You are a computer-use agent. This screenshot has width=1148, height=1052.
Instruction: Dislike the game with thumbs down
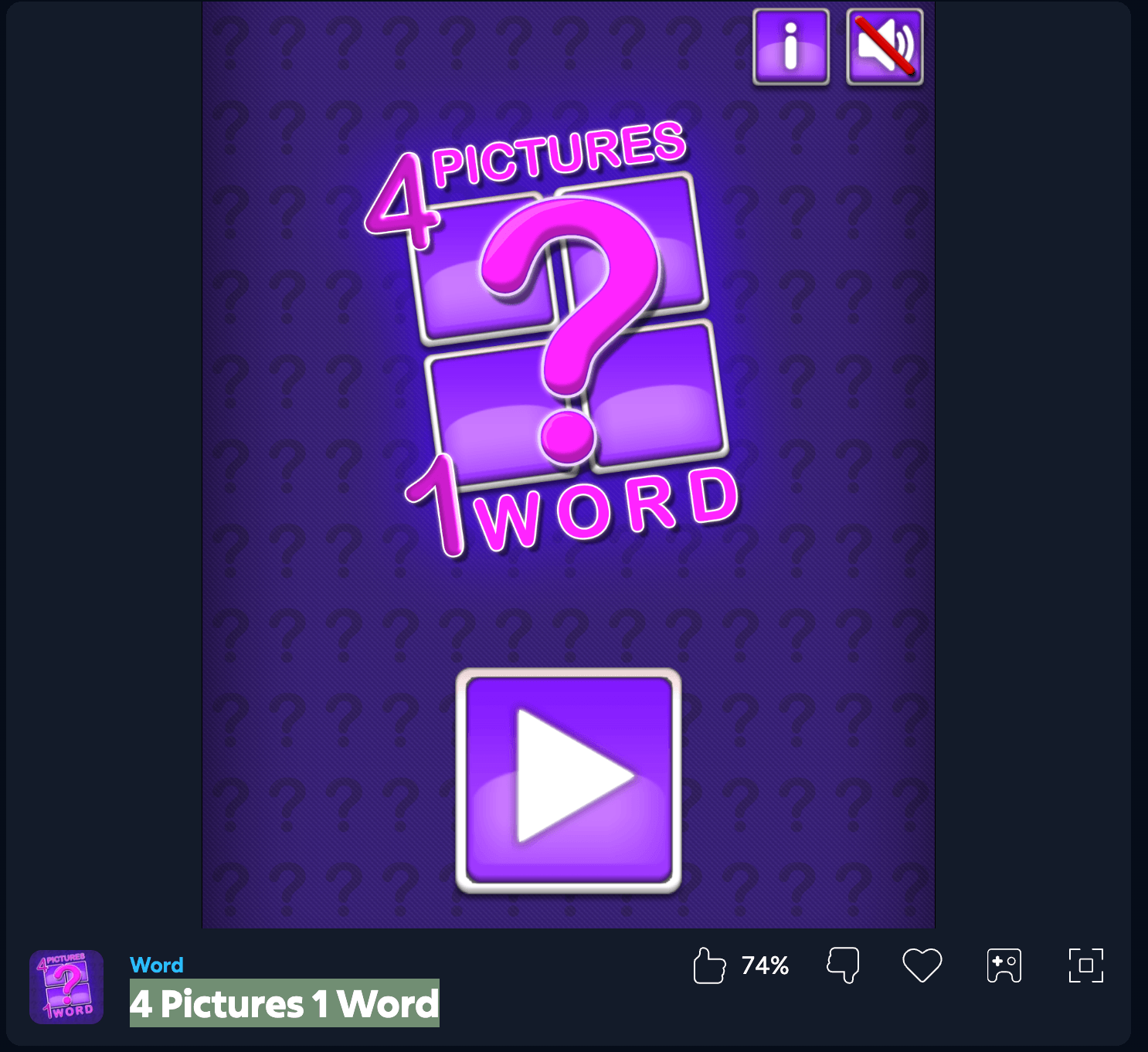[843, 965]
